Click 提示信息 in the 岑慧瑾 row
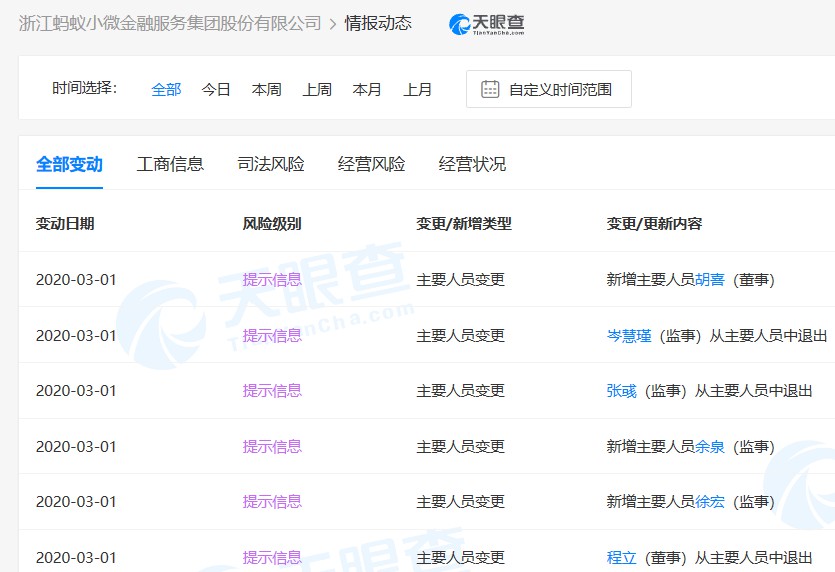Viewport: 835px width, 572px height. (x=272, y=336)
